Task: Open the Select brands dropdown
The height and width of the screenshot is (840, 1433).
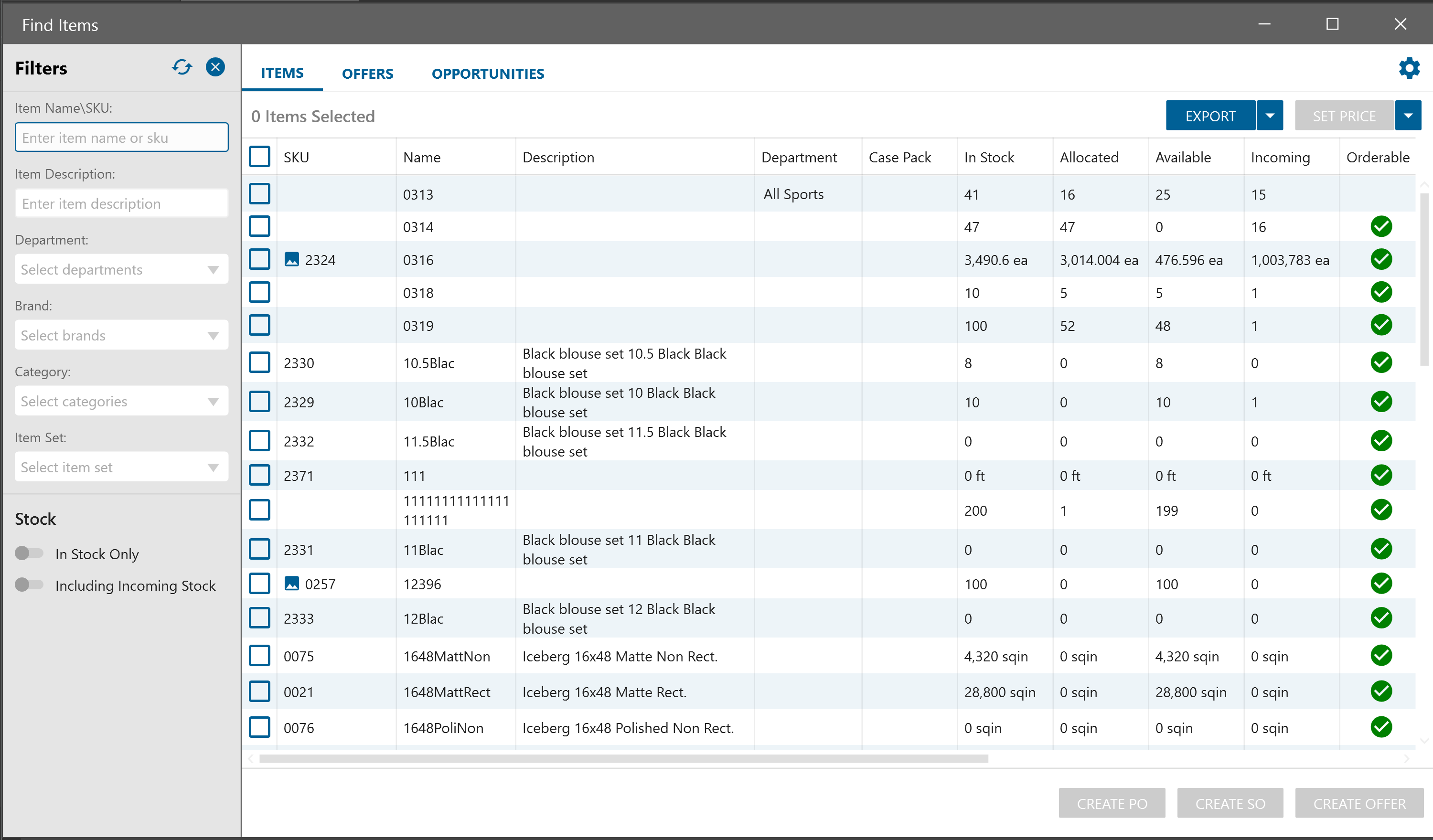Action: (x=121, y=335)
